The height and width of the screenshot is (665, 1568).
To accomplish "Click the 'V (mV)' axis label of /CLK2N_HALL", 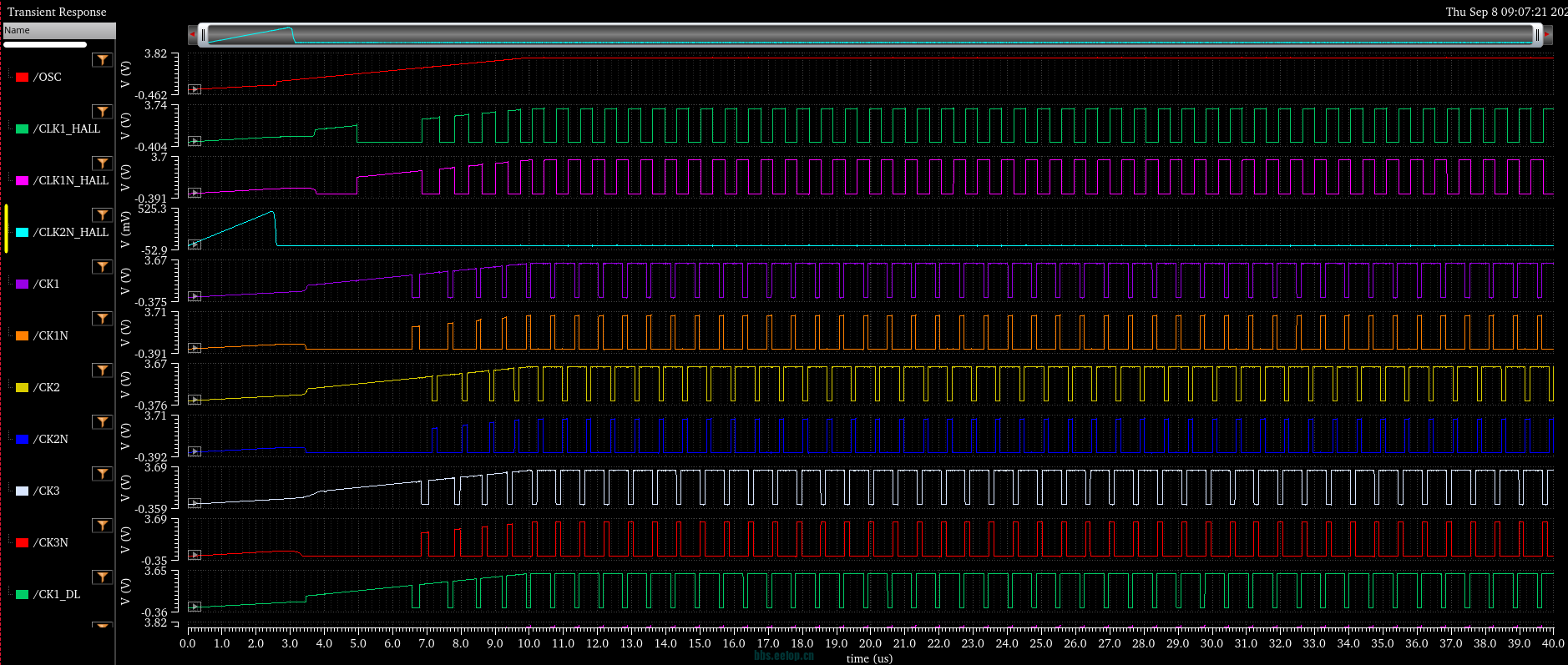I will pyautogui.click(x=125, y=229).
